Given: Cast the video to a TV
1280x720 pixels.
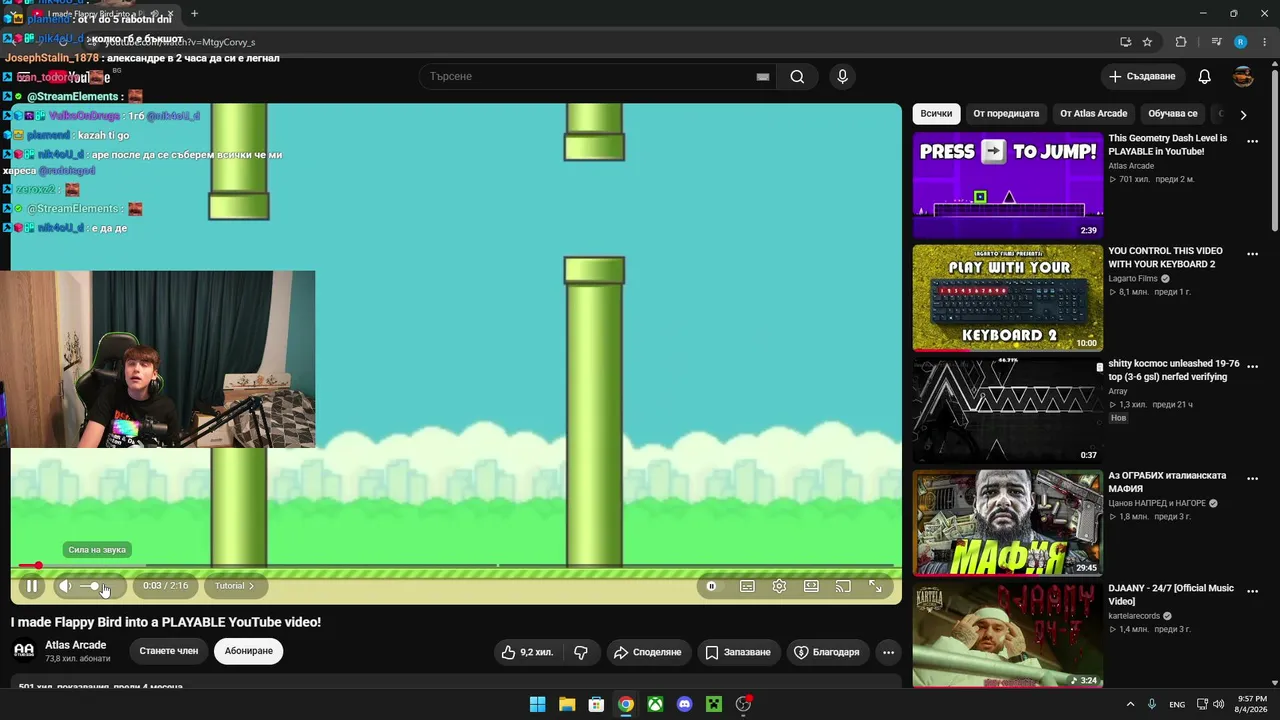Looking at the screenshot, I should (x=843, y=586).
